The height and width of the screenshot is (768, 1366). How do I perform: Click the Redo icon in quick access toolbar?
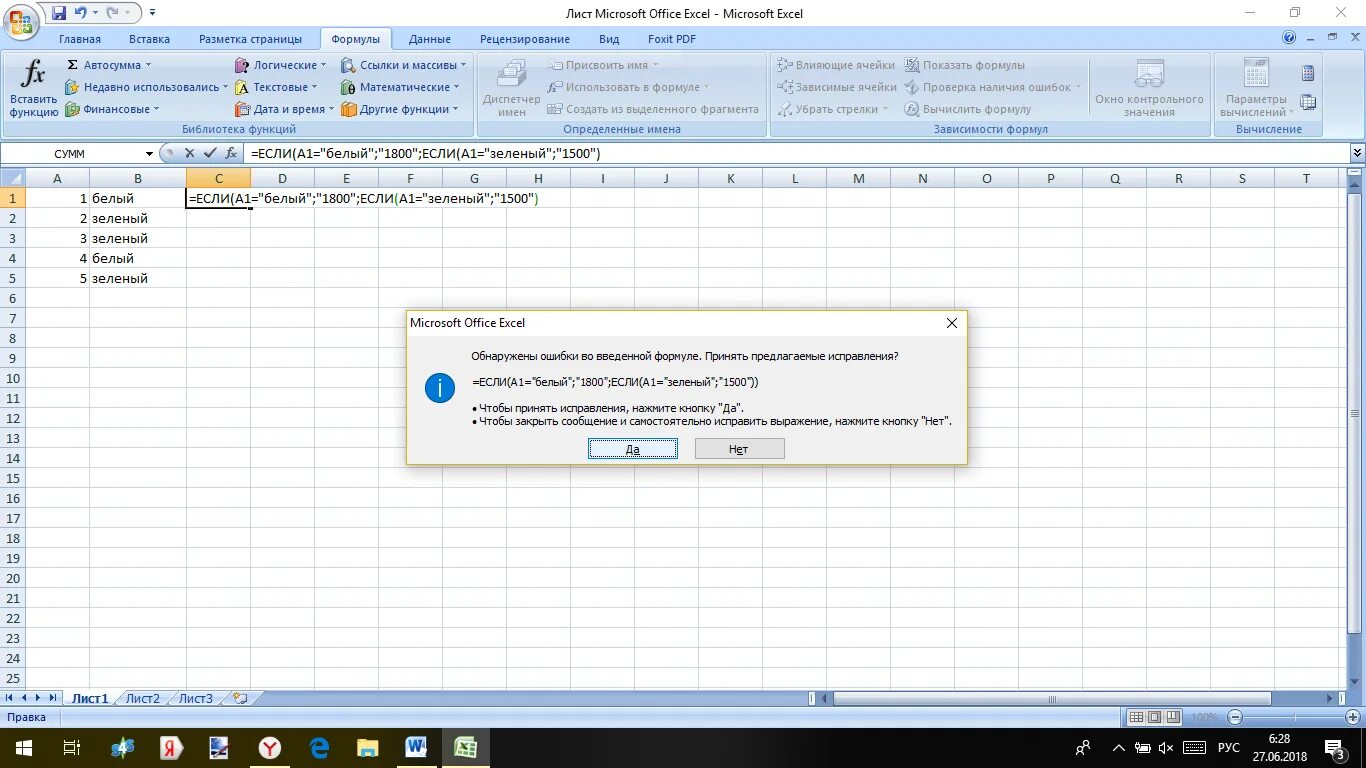113,13
